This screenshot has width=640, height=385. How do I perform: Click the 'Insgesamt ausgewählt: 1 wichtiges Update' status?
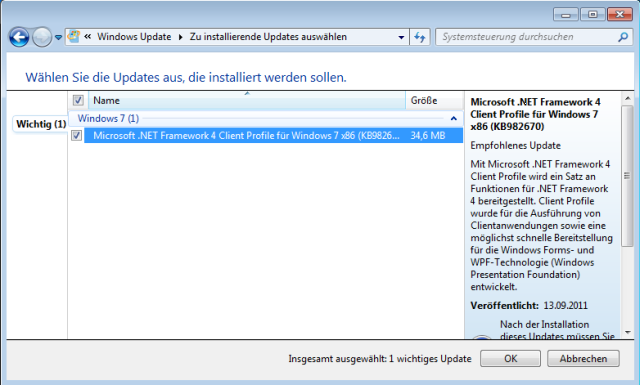pos(380,358)
